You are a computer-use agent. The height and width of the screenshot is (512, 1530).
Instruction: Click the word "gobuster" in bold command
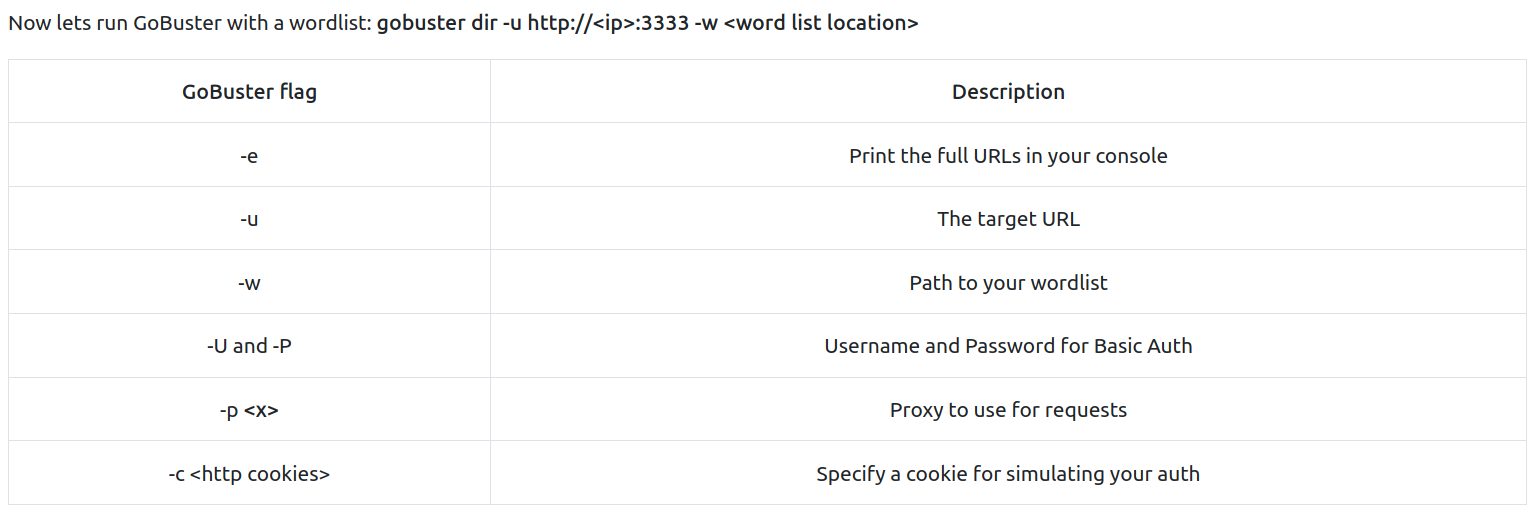[x=420, y=23]
